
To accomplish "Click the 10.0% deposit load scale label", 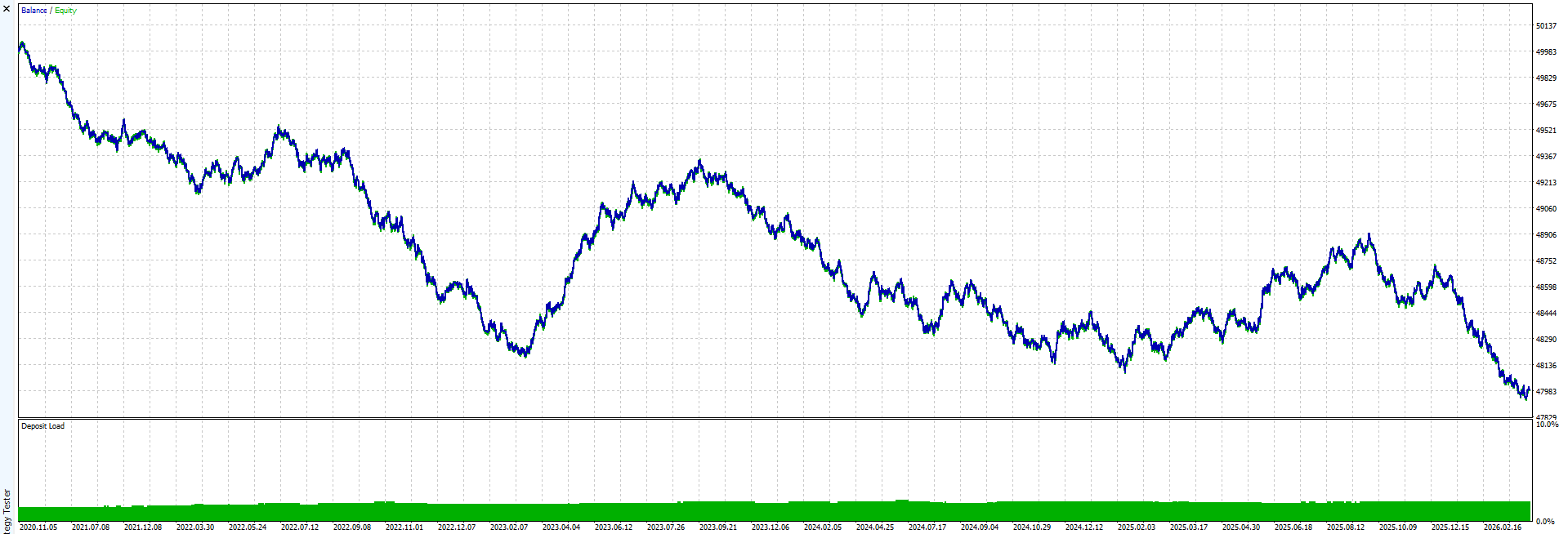I will 1547,425.
